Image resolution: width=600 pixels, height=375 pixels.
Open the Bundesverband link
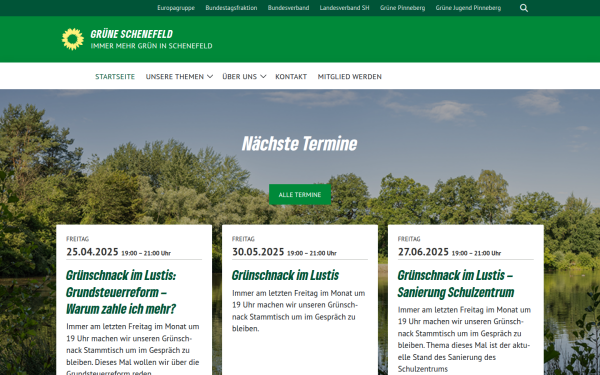click(x=289, y=8)
